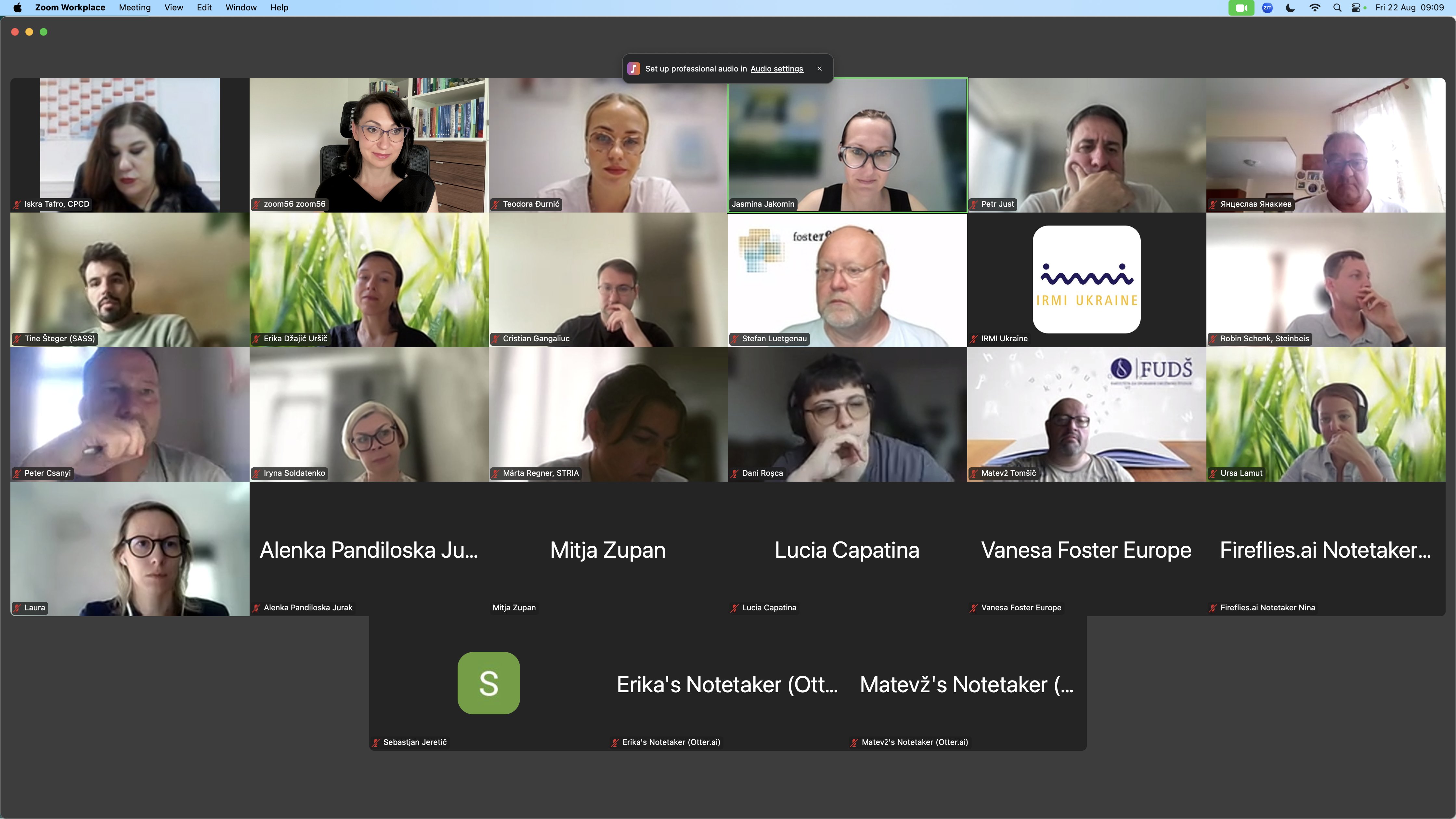The height and width of the screenshot is (819, 1456).
Task: Click the green Zoom camera icon in menu bar
Action: coord(1241,8)
